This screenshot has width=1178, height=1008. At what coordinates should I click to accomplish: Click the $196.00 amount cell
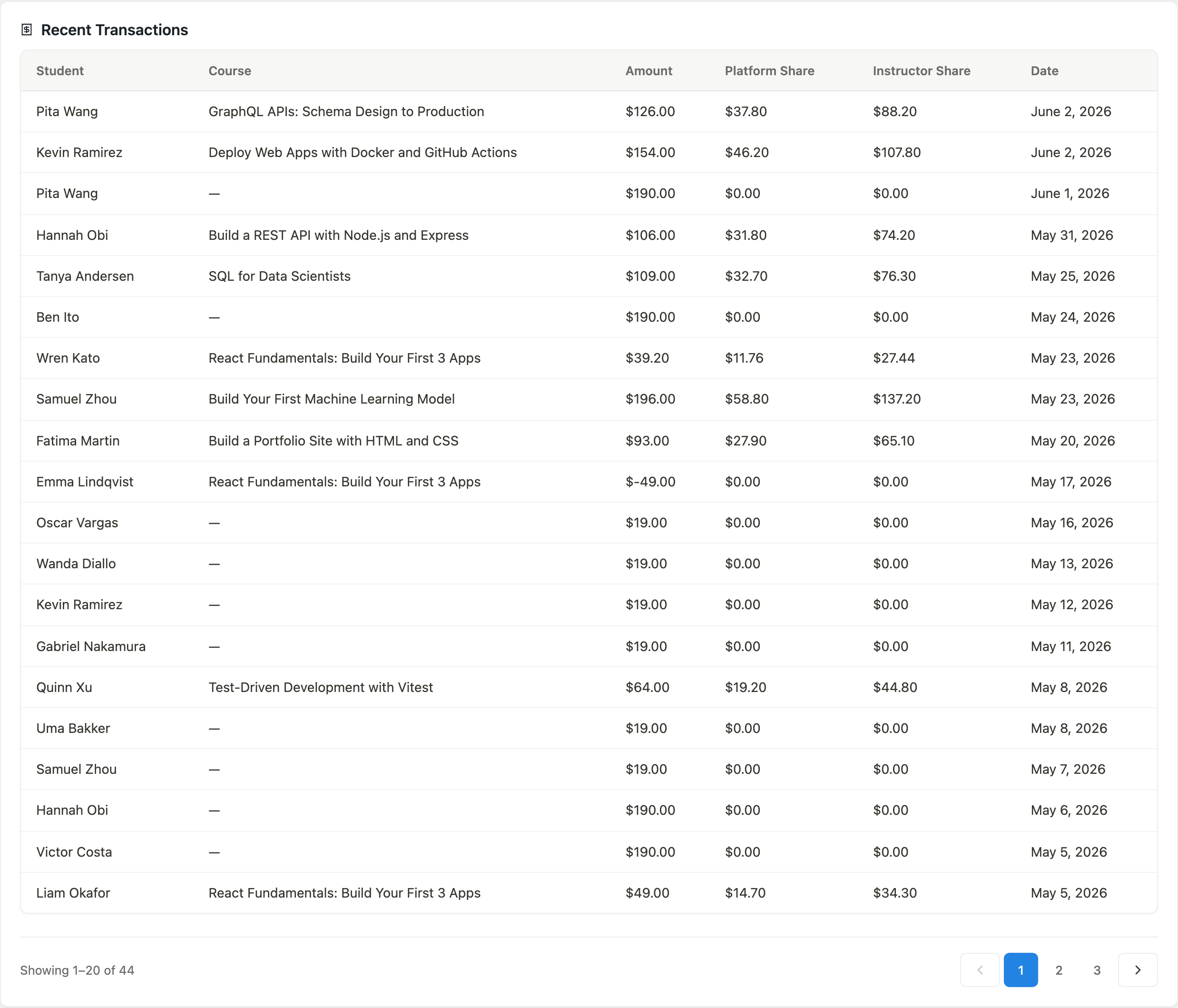[650, 399]
